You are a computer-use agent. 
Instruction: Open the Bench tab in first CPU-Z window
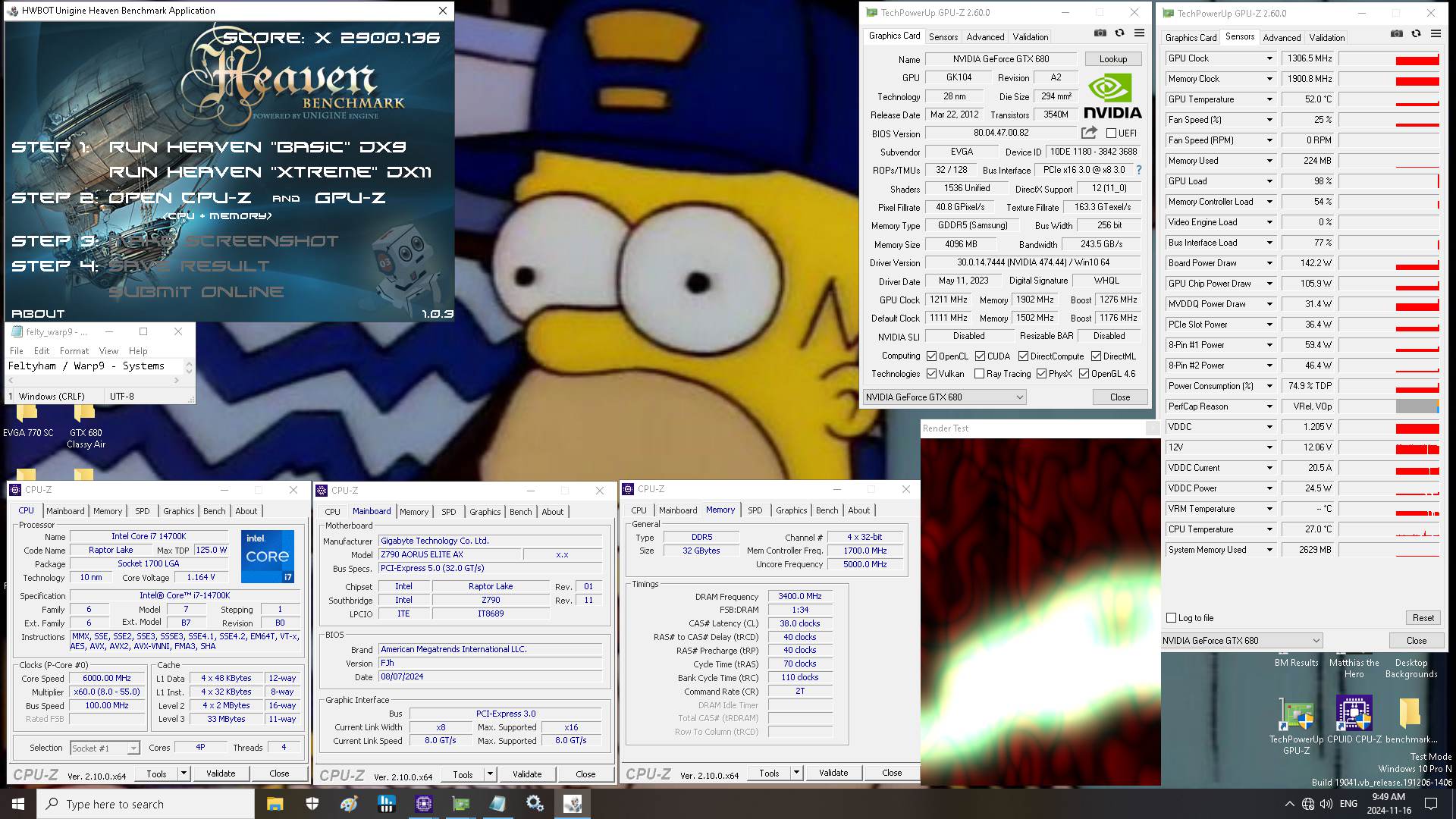click(x=214, y=511)
